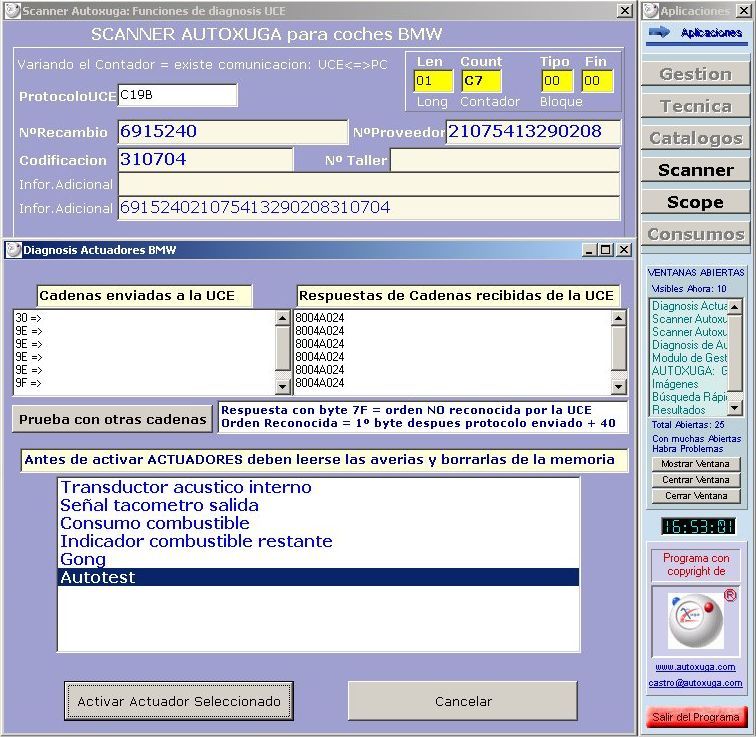Select 'Búsqueda Rápi' in open windows list
The width and height of the screenshot is (756, 737).
point(689,397)
